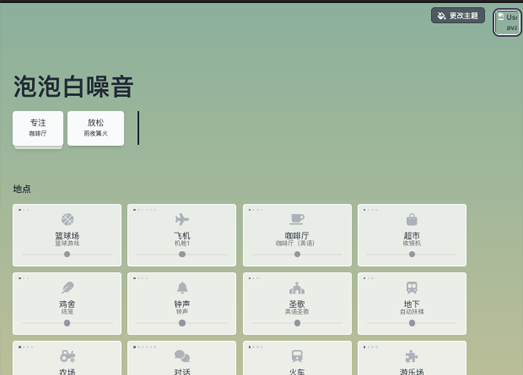Click the 地点 section heading
Image resolution: width=523 pixels, height=375 pixels.
(22, 189)
